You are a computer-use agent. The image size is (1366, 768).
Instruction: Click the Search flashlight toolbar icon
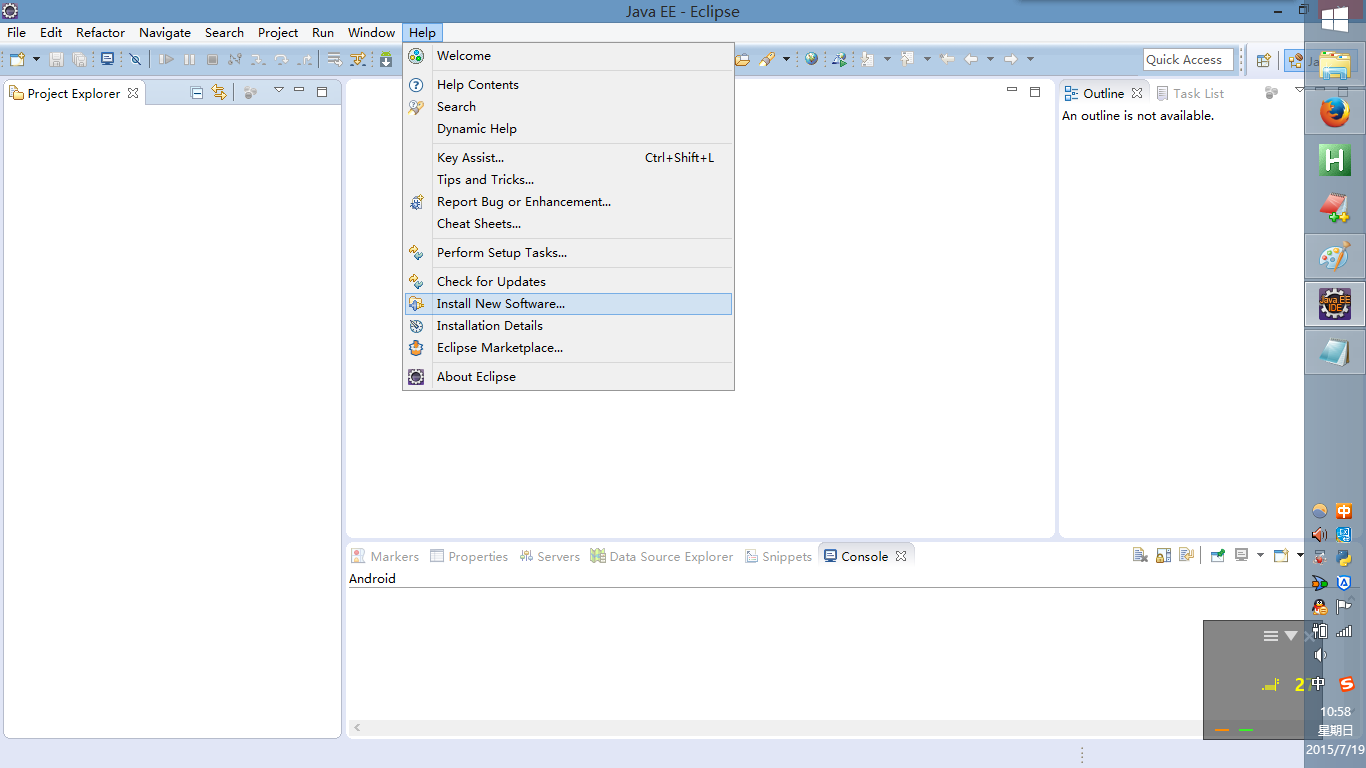[767, 59]
